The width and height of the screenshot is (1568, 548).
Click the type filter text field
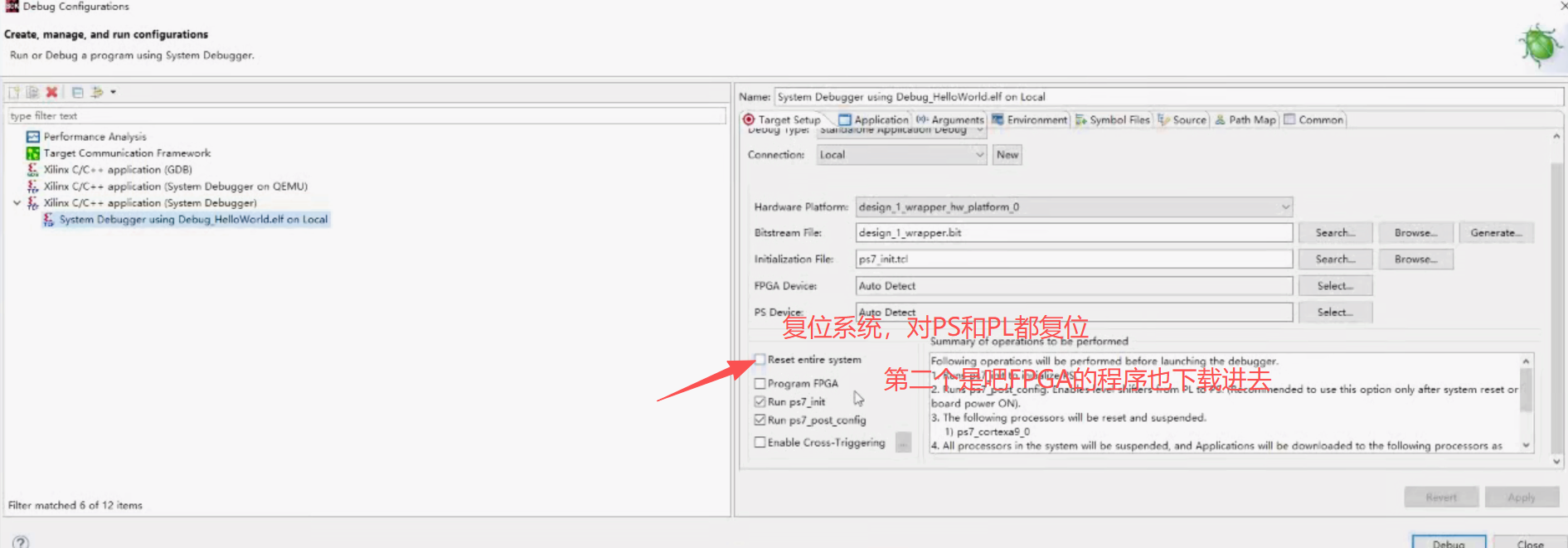tap(367, 116)
